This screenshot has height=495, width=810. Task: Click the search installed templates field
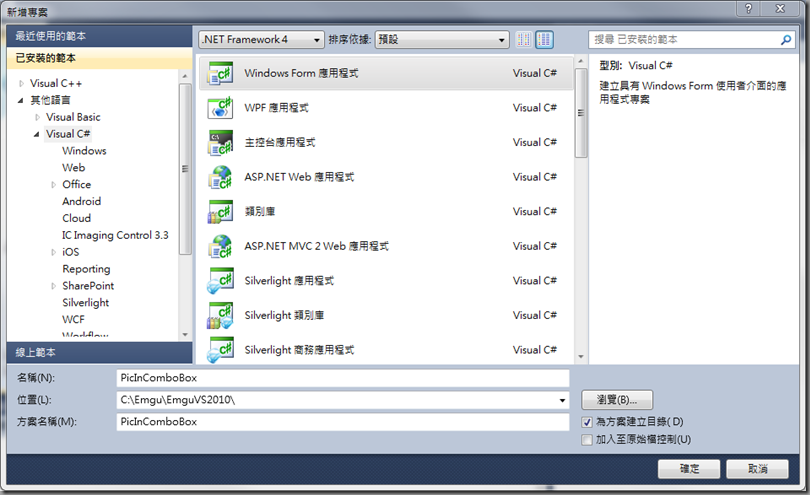point(684,40)
